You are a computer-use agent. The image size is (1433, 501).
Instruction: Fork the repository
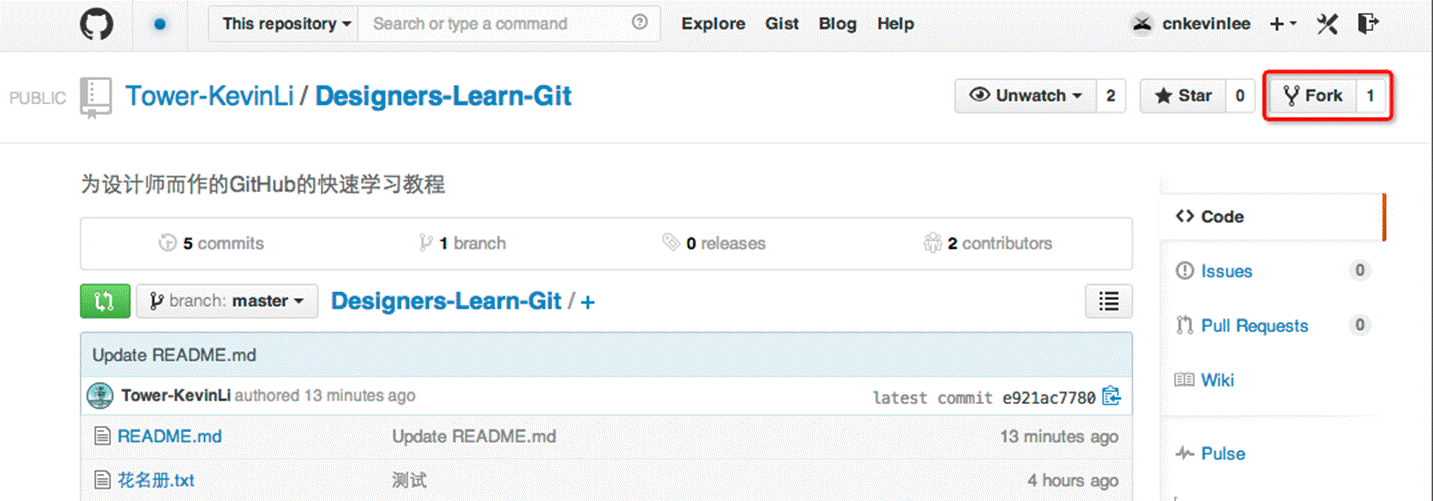1313,96
